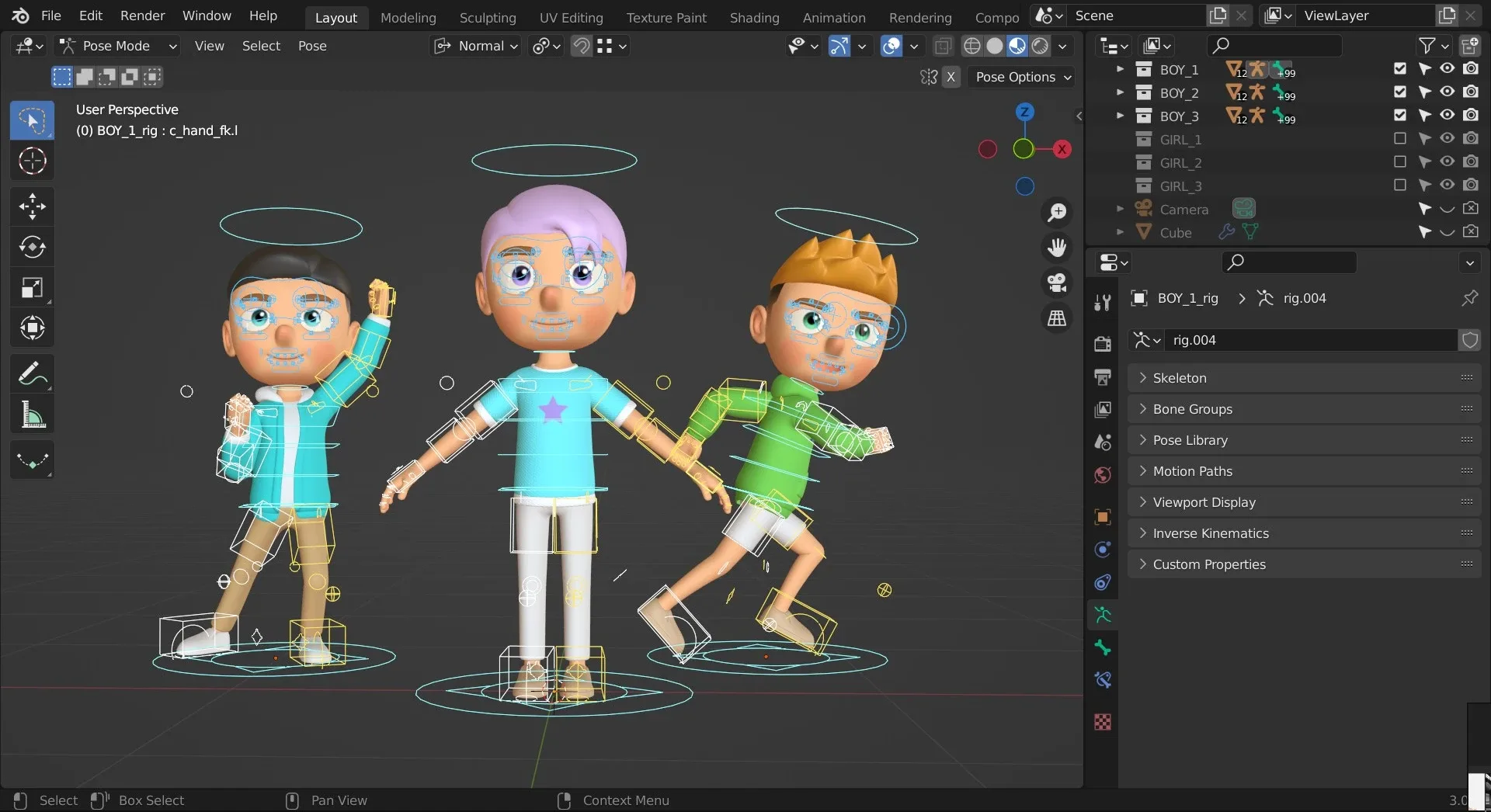Click the outliner search field
Image resolution: width=1491 pixels, height=812 pixels.
(x=1274, y=45)
